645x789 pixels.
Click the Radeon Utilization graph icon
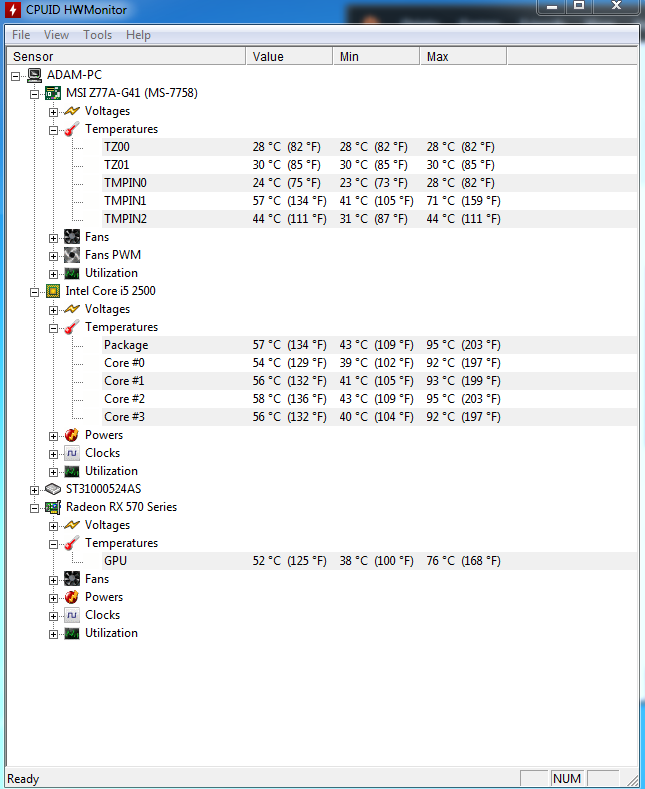(x=72, y=633)
